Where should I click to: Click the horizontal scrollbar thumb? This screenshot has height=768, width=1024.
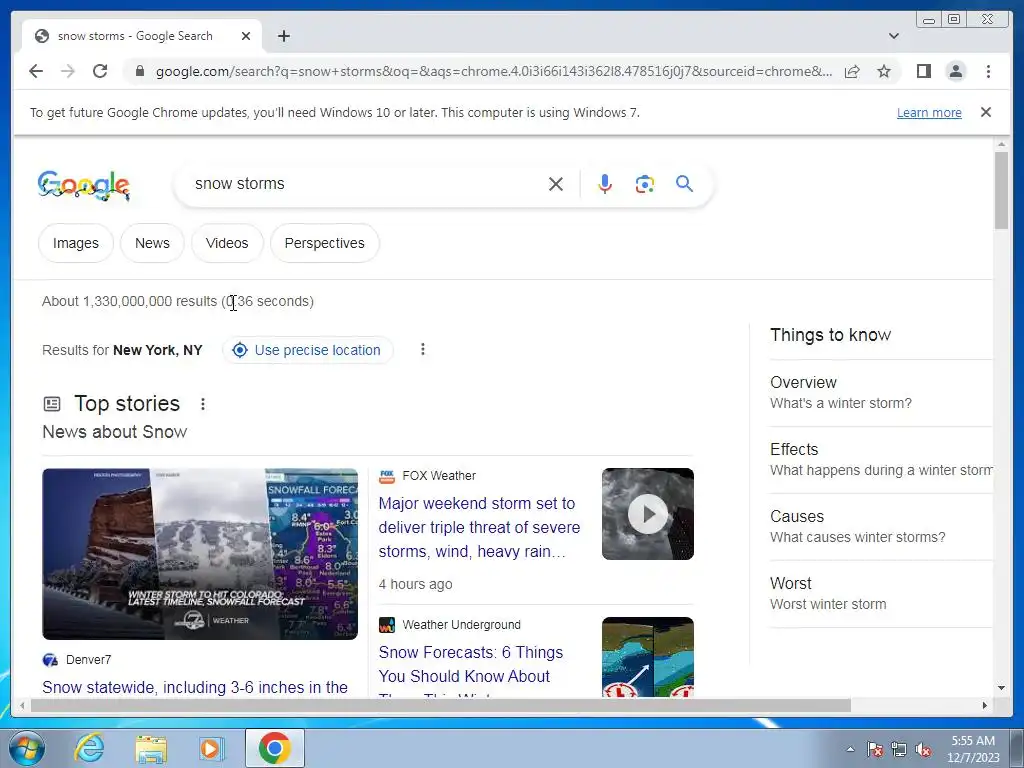click(441, 705)
